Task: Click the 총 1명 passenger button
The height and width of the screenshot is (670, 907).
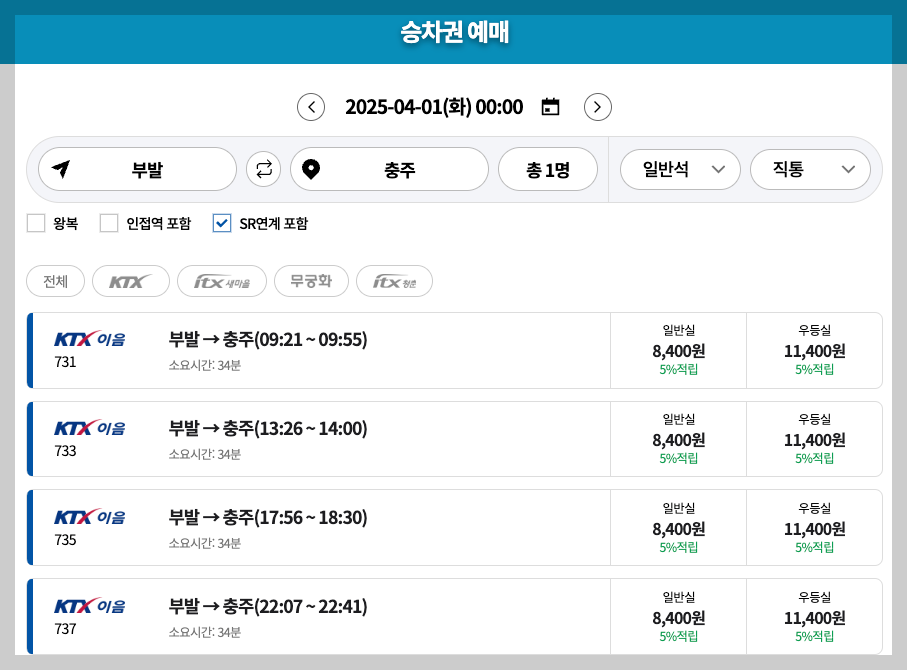Action: pyautogui.click(x=548, y=169)
